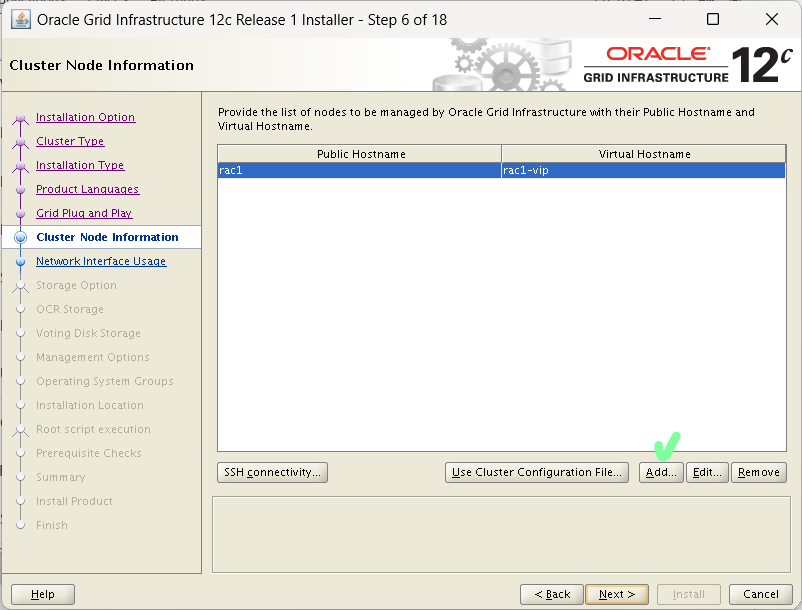802x610 pixels.
Task: Click the Management Options step label
Action: point(93,357)
